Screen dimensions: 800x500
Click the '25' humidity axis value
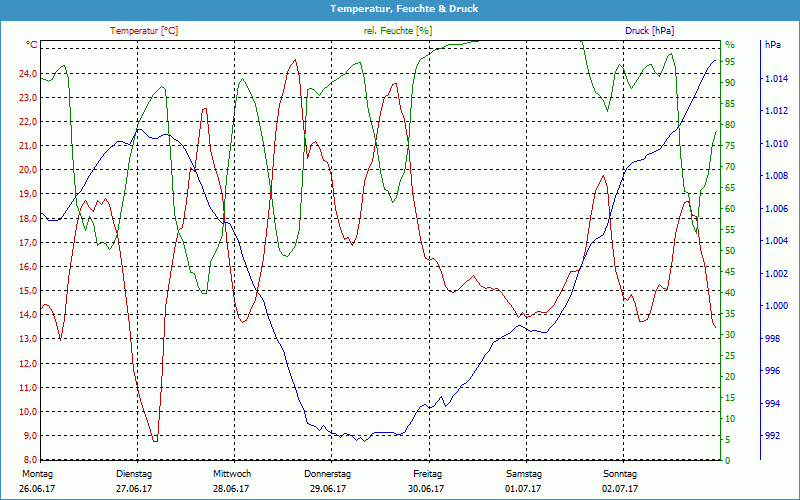point(730,355)
